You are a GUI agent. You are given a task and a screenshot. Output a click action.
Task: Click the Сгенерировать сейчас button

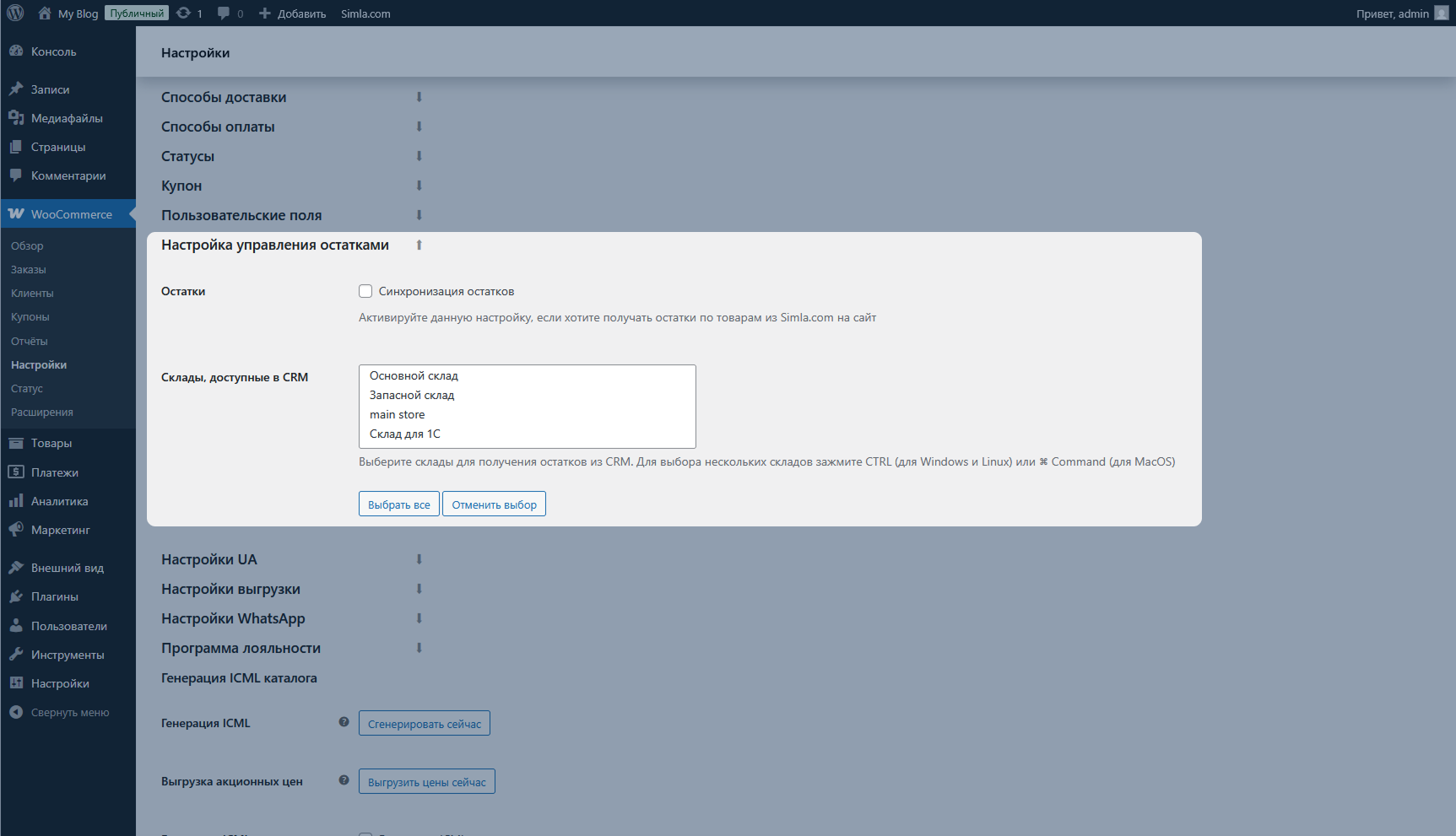point(424,724)
